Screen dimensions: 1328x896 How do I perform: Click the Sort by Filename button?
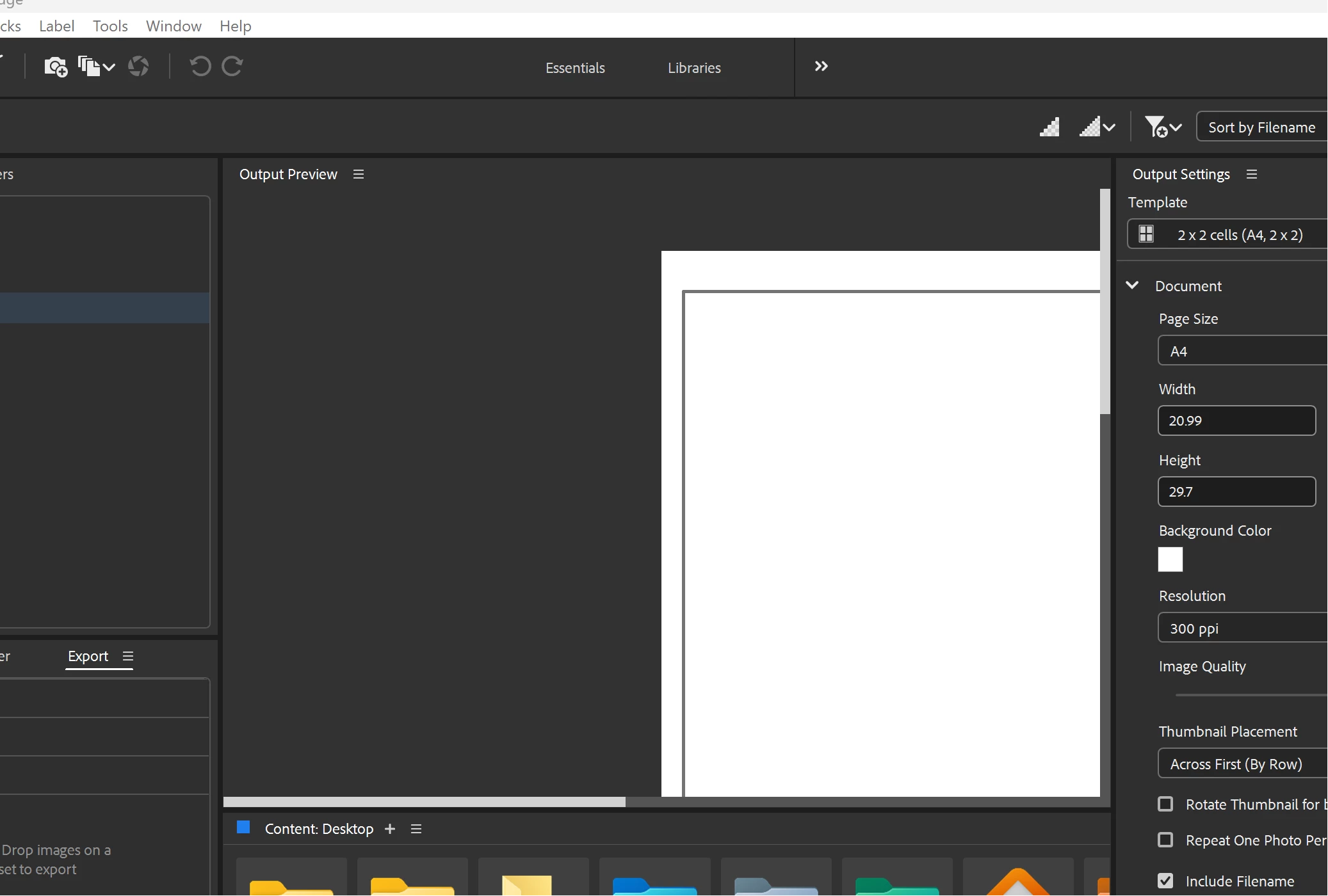pos(1261,127)
